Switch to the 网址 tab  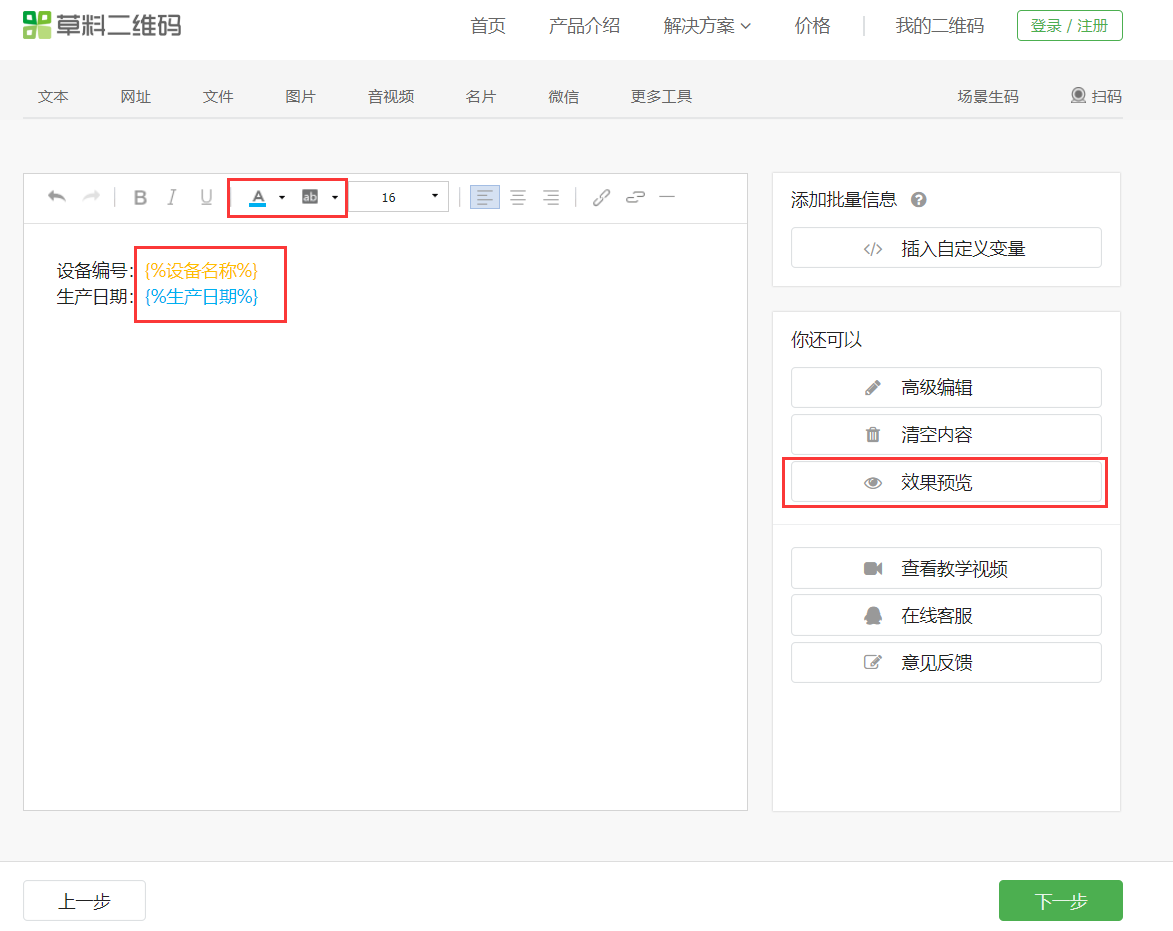(x=136, y=97)
